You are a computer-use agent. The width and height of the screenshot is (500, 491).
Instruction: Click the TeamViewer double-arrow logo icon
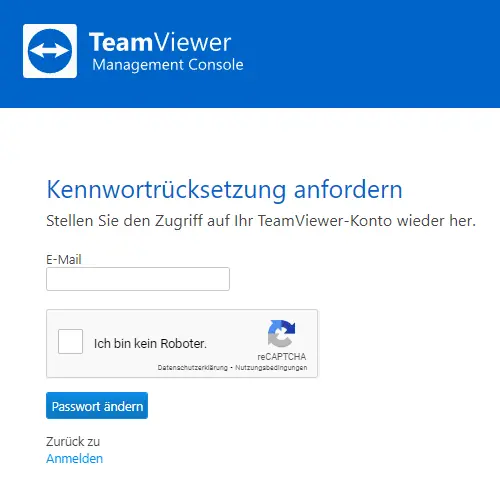50,51
